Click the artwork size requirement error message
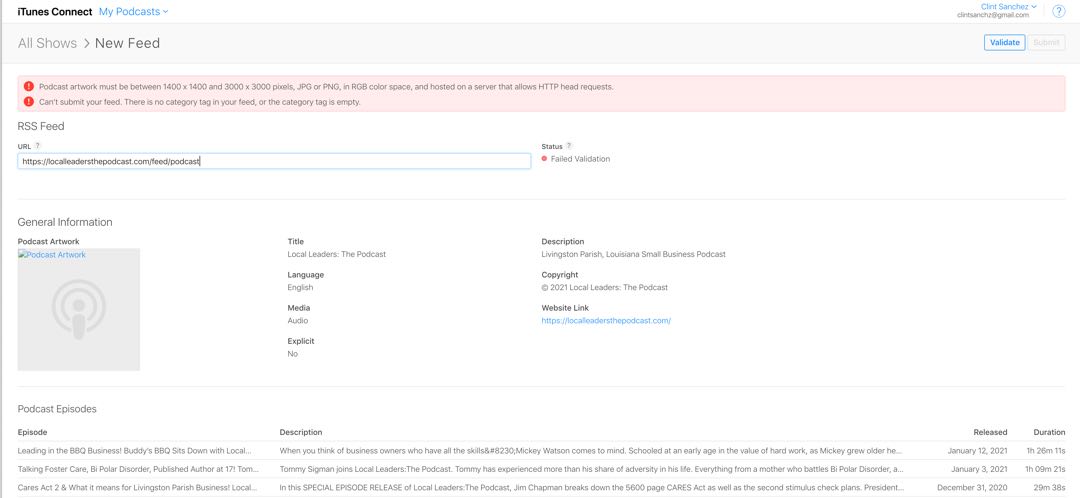This screenshot has width=1080, height=498. pyautogui.click(x=326, y=87)
